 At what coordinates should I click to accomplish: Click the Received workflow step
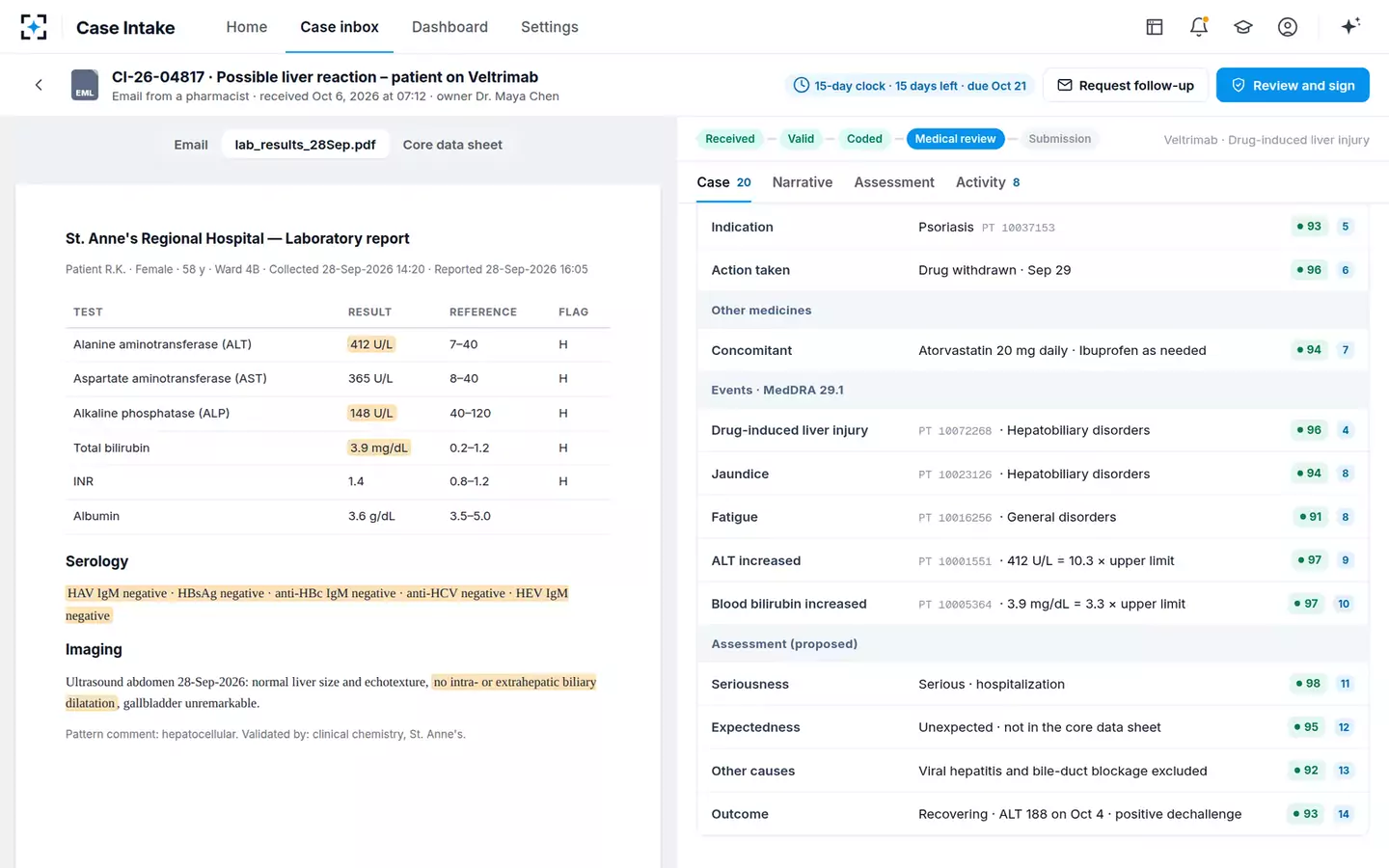coord(730,139)
